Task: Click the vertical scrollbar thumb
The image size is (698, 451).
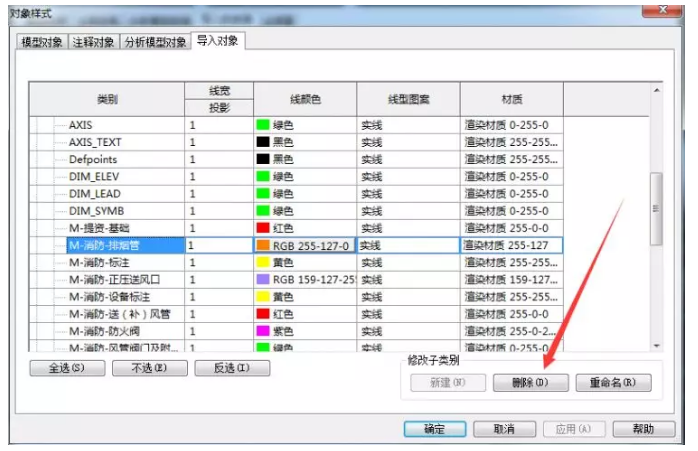Action: point(656,208)
